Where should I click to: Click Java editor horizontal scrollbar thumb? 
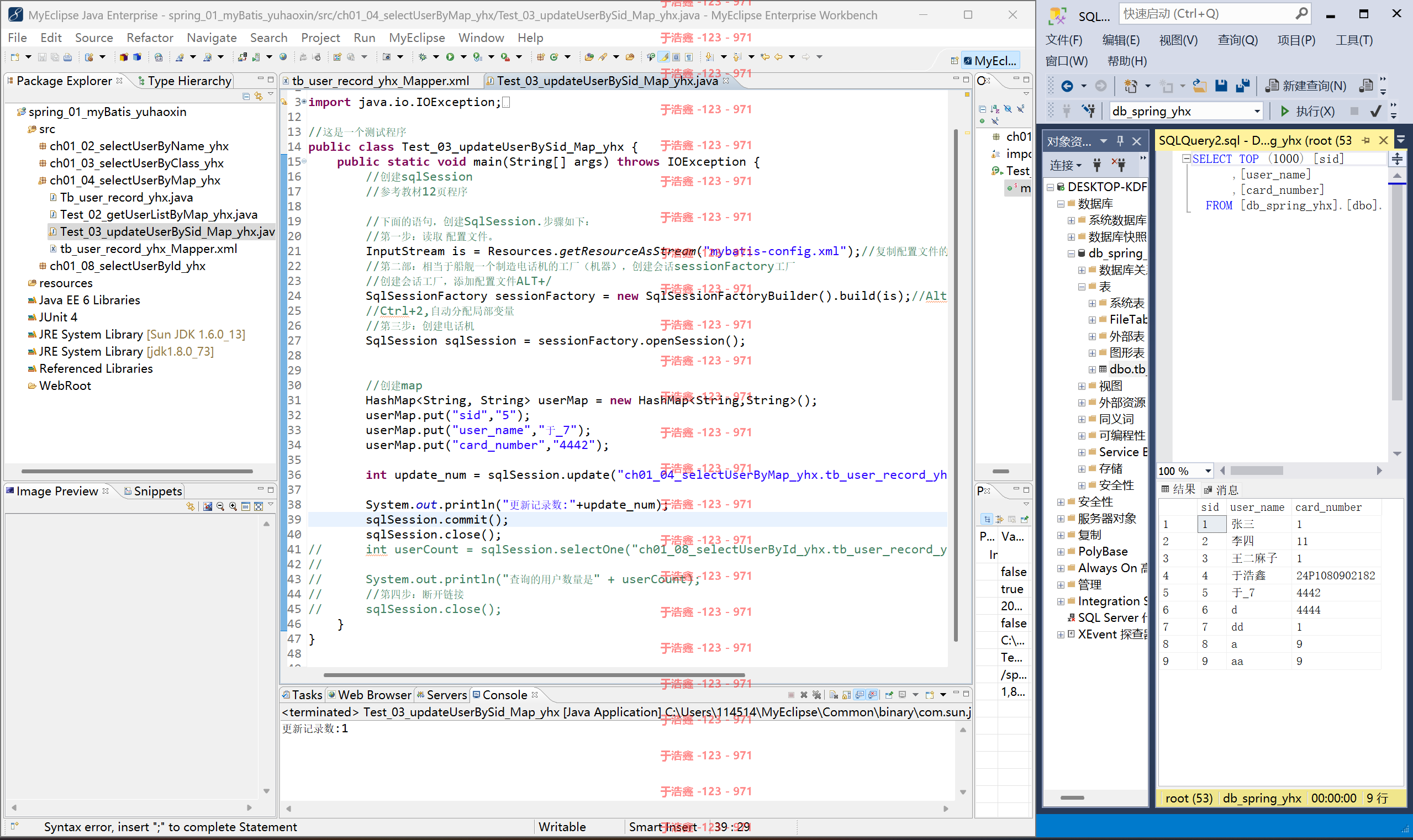pyautogui.click(x=534, y=675)
